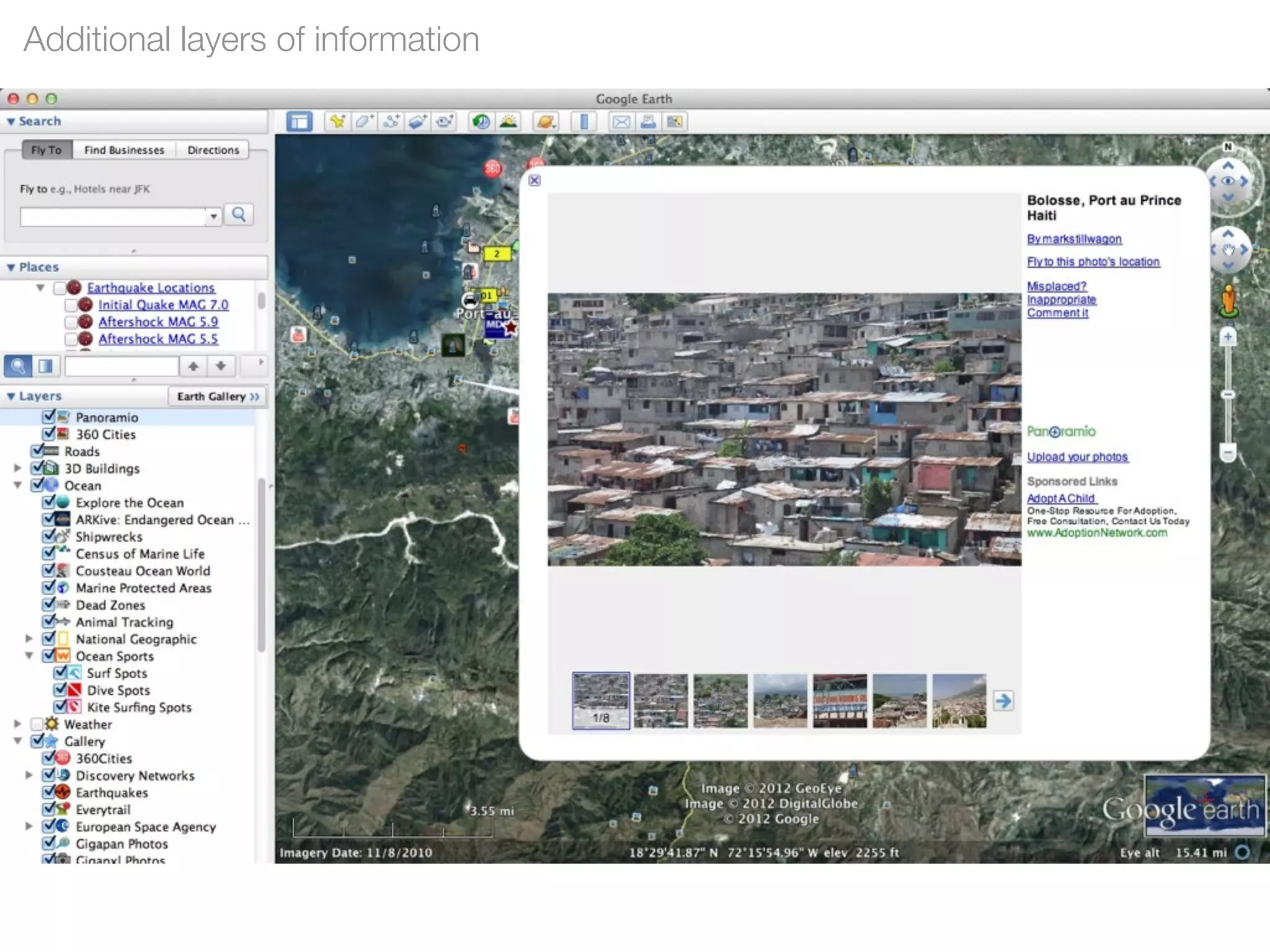Toggle the Dive Spots layer checkbox
Image resolution: width=1270 pixels, height=952 pixels.
(x=60, y=690)
